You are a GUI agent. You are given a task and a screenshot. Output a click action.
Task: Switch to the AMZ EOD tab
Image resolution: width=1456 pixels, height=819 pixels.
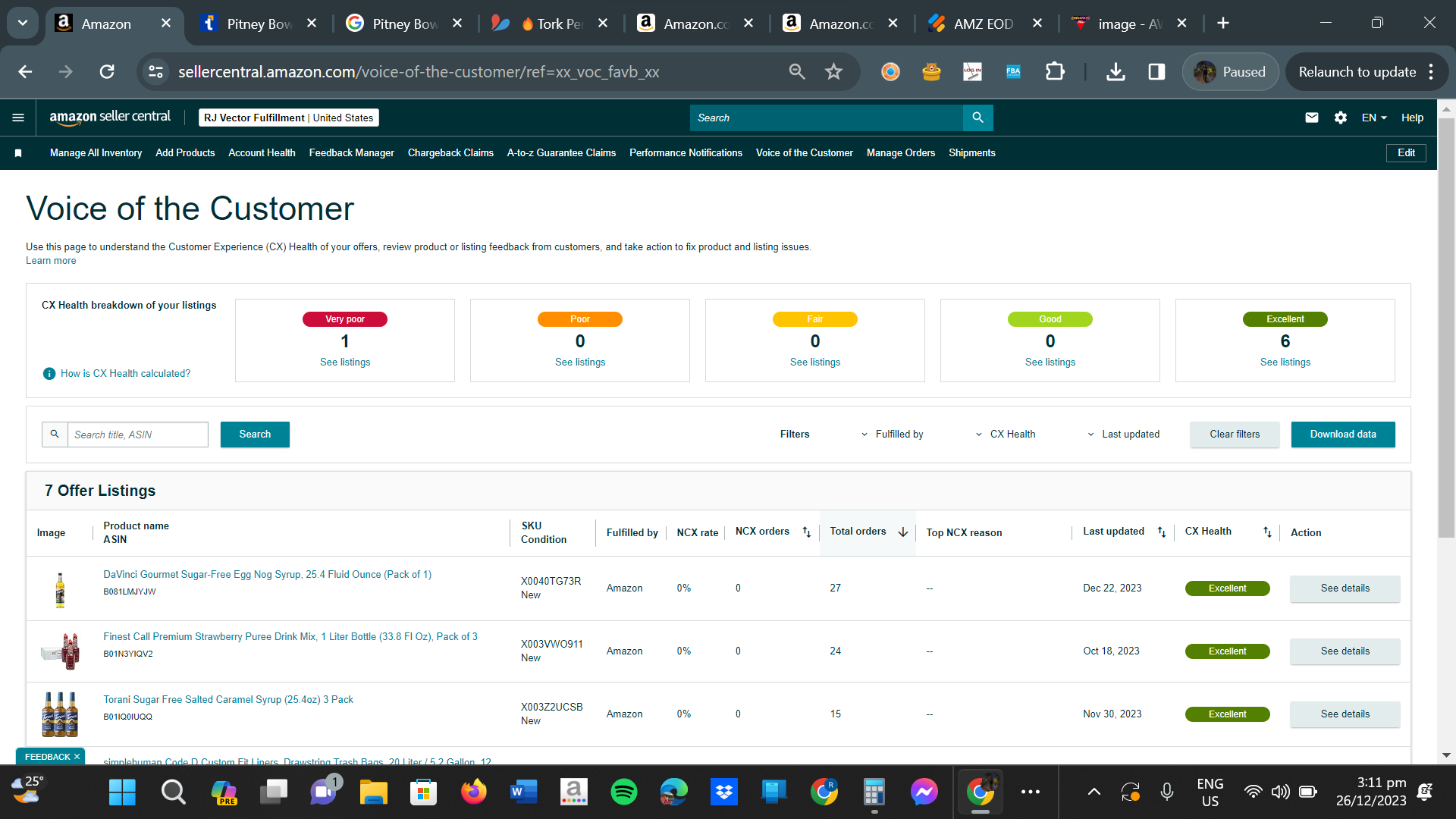click(x=984, y=24)
